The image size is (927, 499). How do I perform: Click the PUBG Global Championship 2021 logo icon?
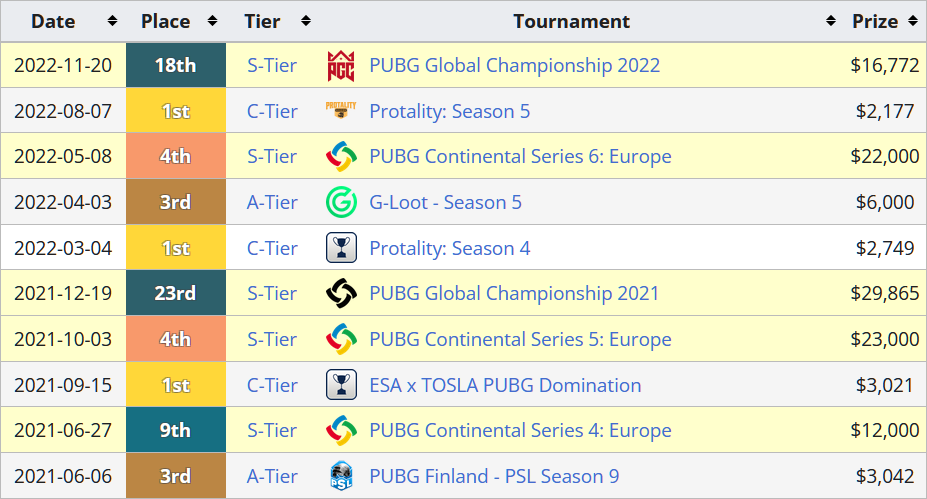point(341,294)
